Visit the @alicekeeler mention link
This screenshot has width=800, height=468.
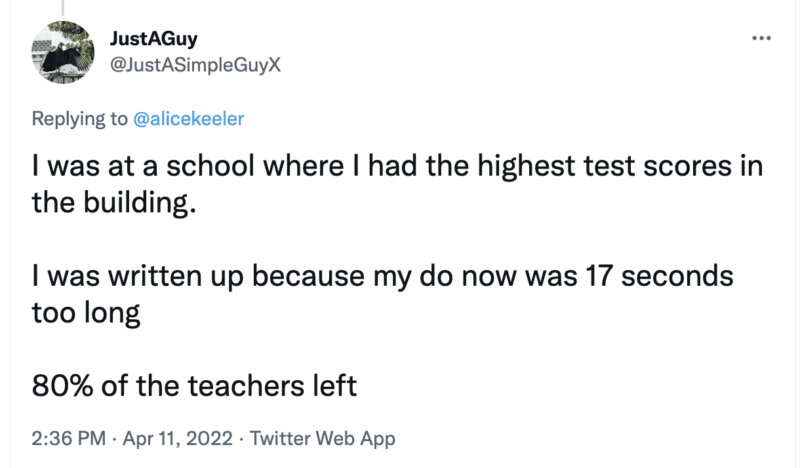[x=189, y=119]
